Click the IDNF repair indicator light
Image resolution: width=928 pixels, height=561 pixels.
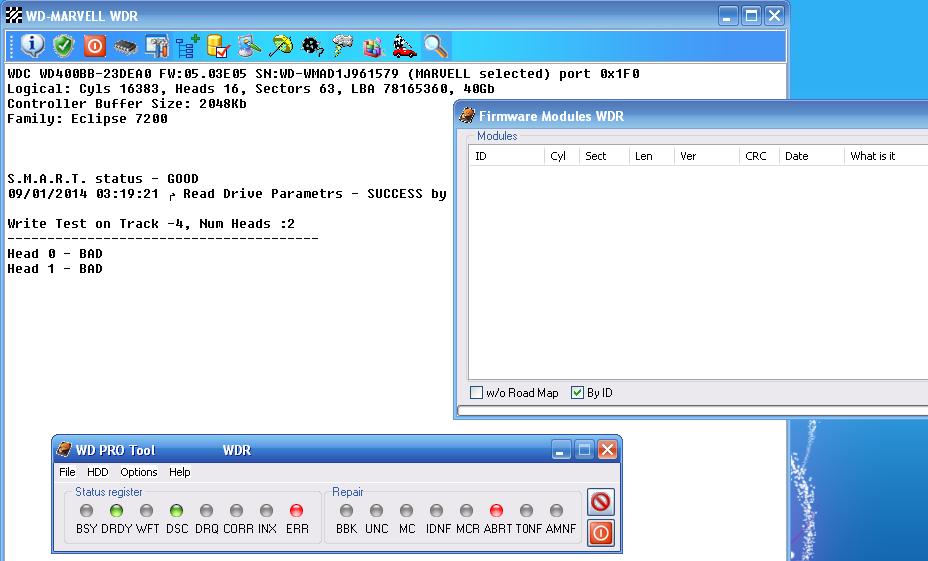click(437, 510)
